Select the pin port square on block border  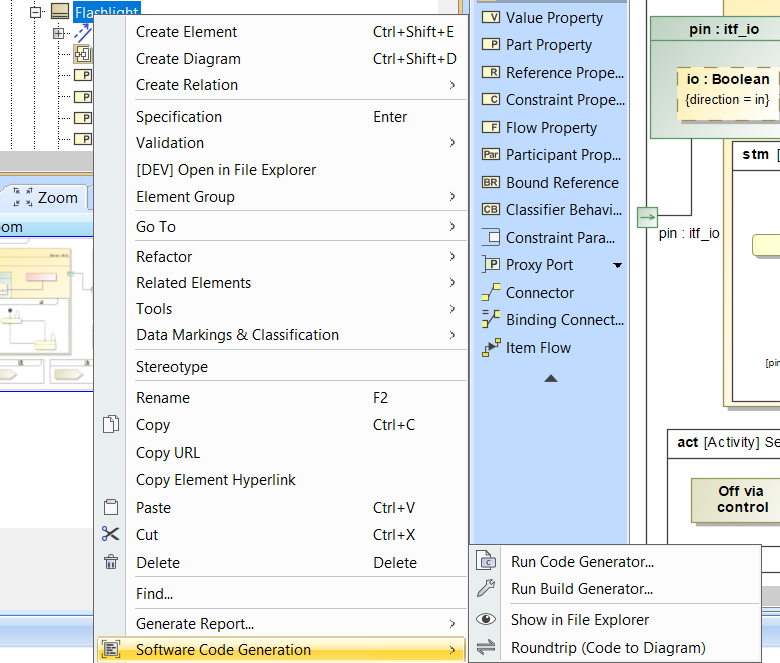(x=647, y=216)
